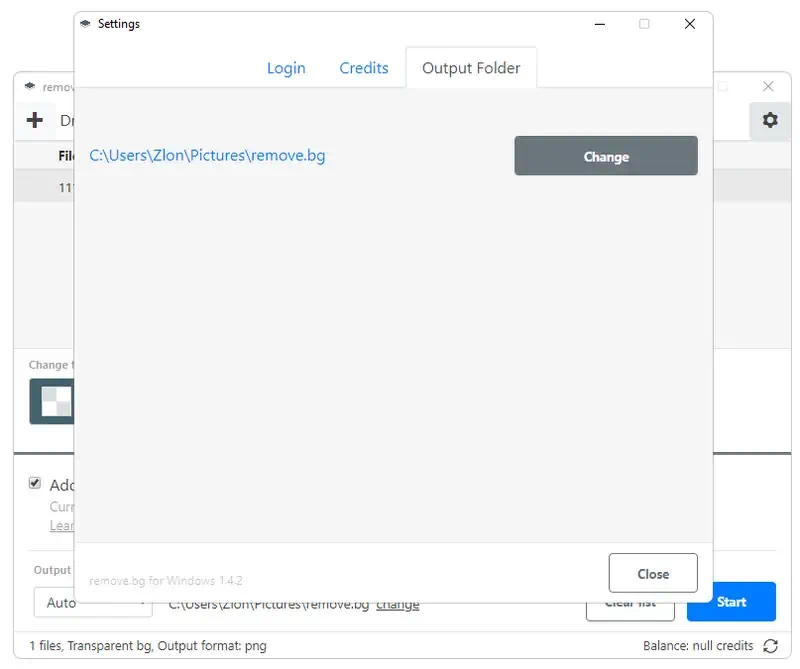Toggle the Add checkbox in main window

[x=35, y=483]
